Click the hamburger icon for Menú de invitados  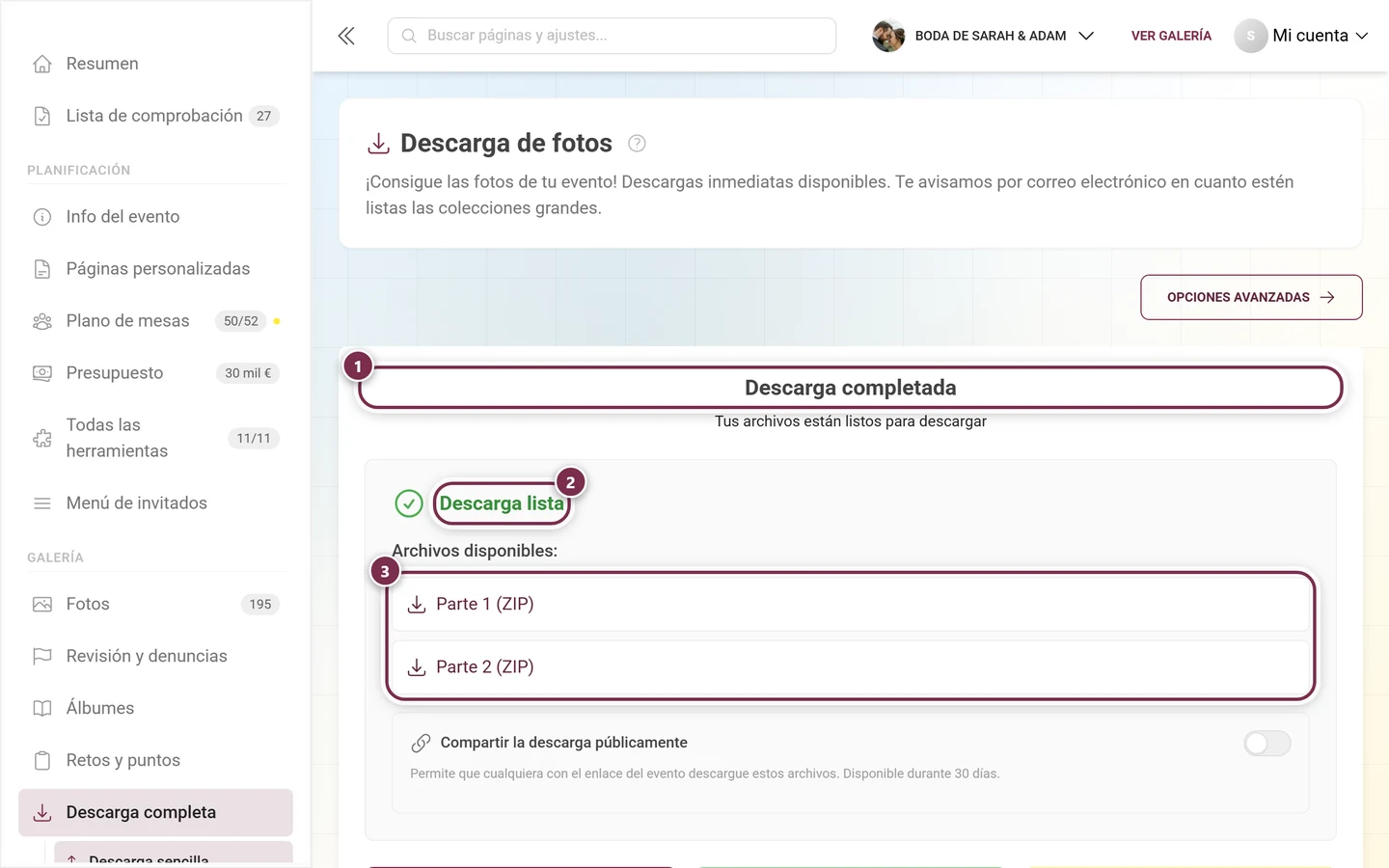coord(42,503)
